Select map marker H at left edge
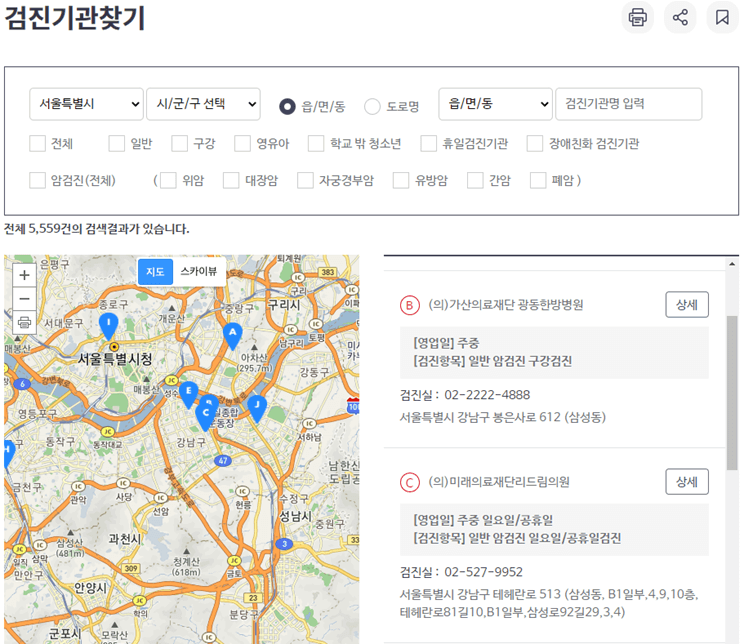 click(8, 454)
